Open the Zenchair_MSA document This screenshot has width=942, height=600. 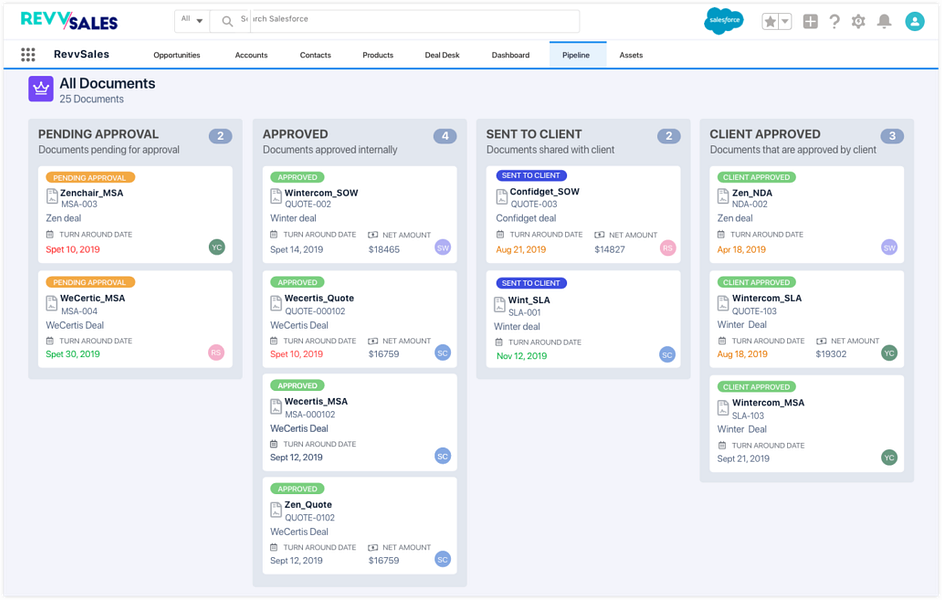coord(91,193)
